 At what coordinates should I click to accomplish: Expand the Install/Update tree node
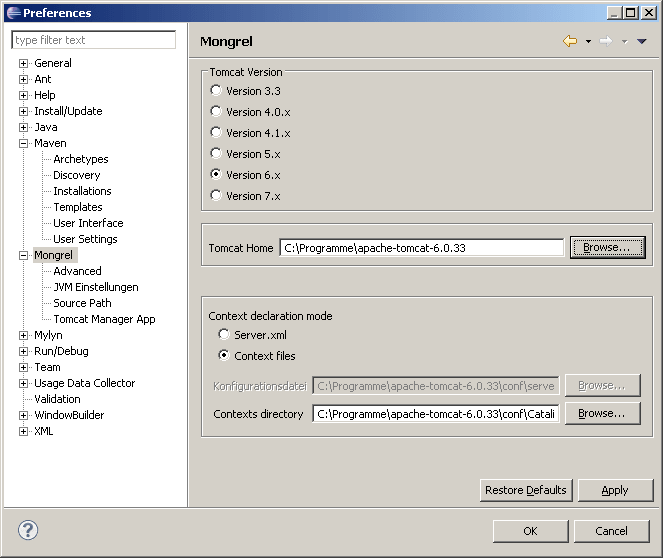point(24,112)
